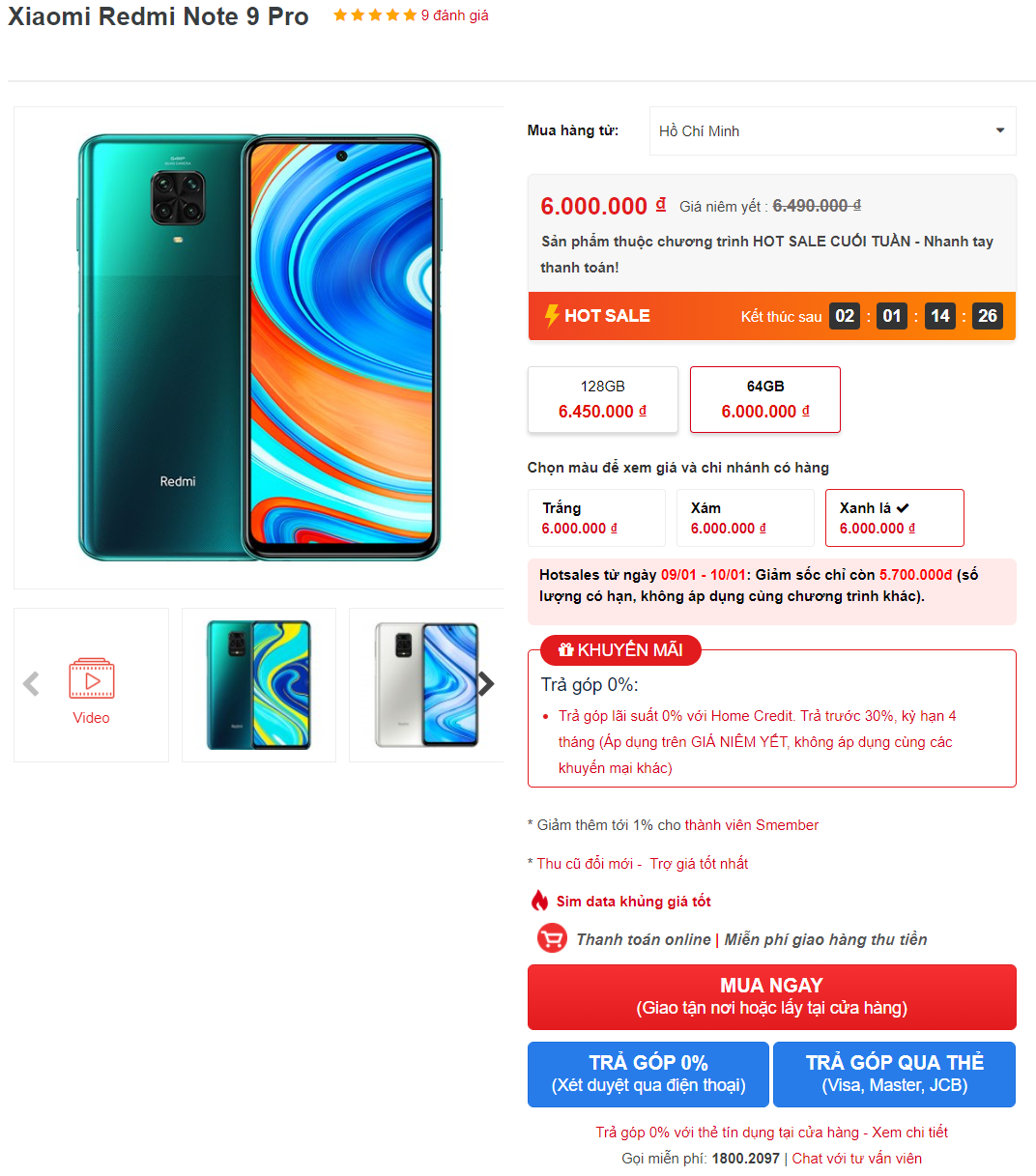Select the 64GB storage option

click(x=765, y=399)
